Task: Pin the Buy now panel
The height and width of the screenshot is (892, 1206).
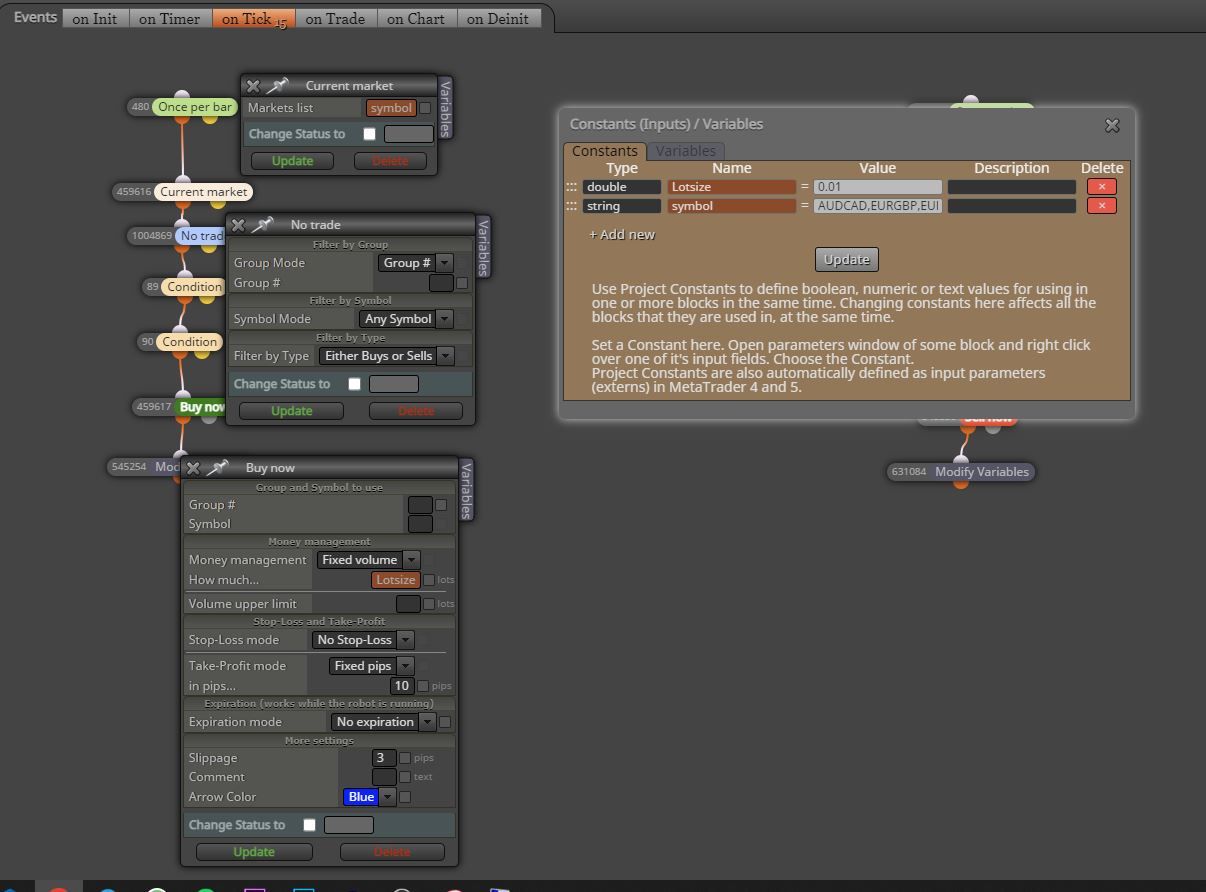Action: coord(217,468)
